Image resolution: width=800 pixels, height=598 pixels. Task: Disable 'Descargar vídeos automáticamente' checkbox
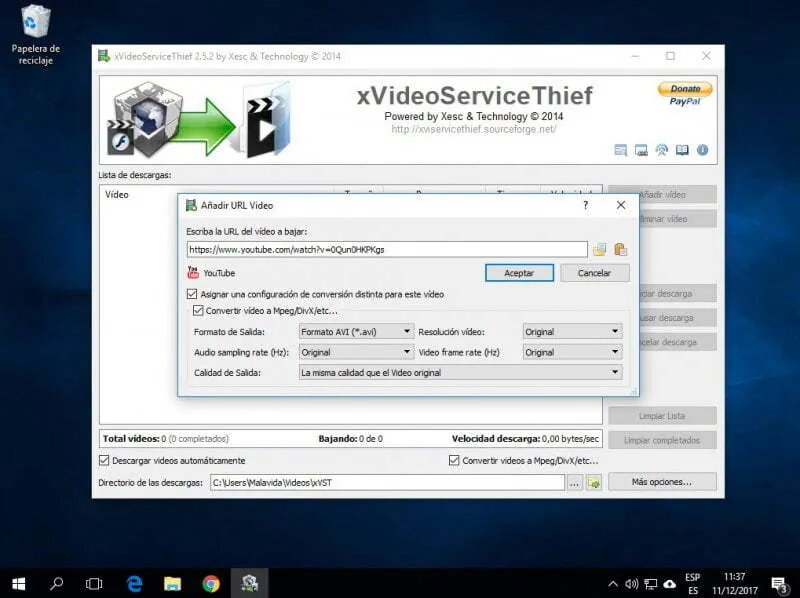click(104, 461)
